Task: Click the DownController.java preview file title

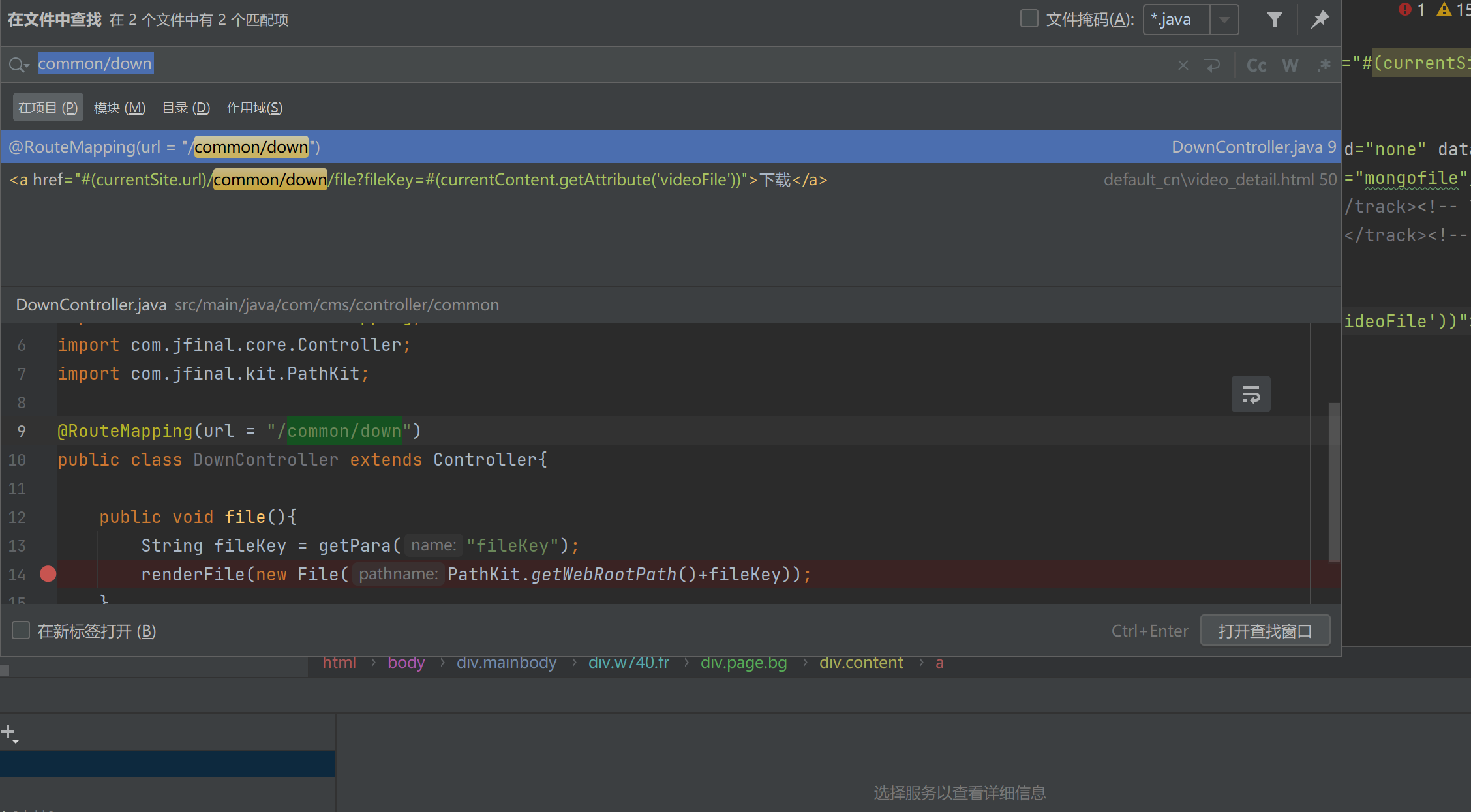Action: click(x=91, y=305)
